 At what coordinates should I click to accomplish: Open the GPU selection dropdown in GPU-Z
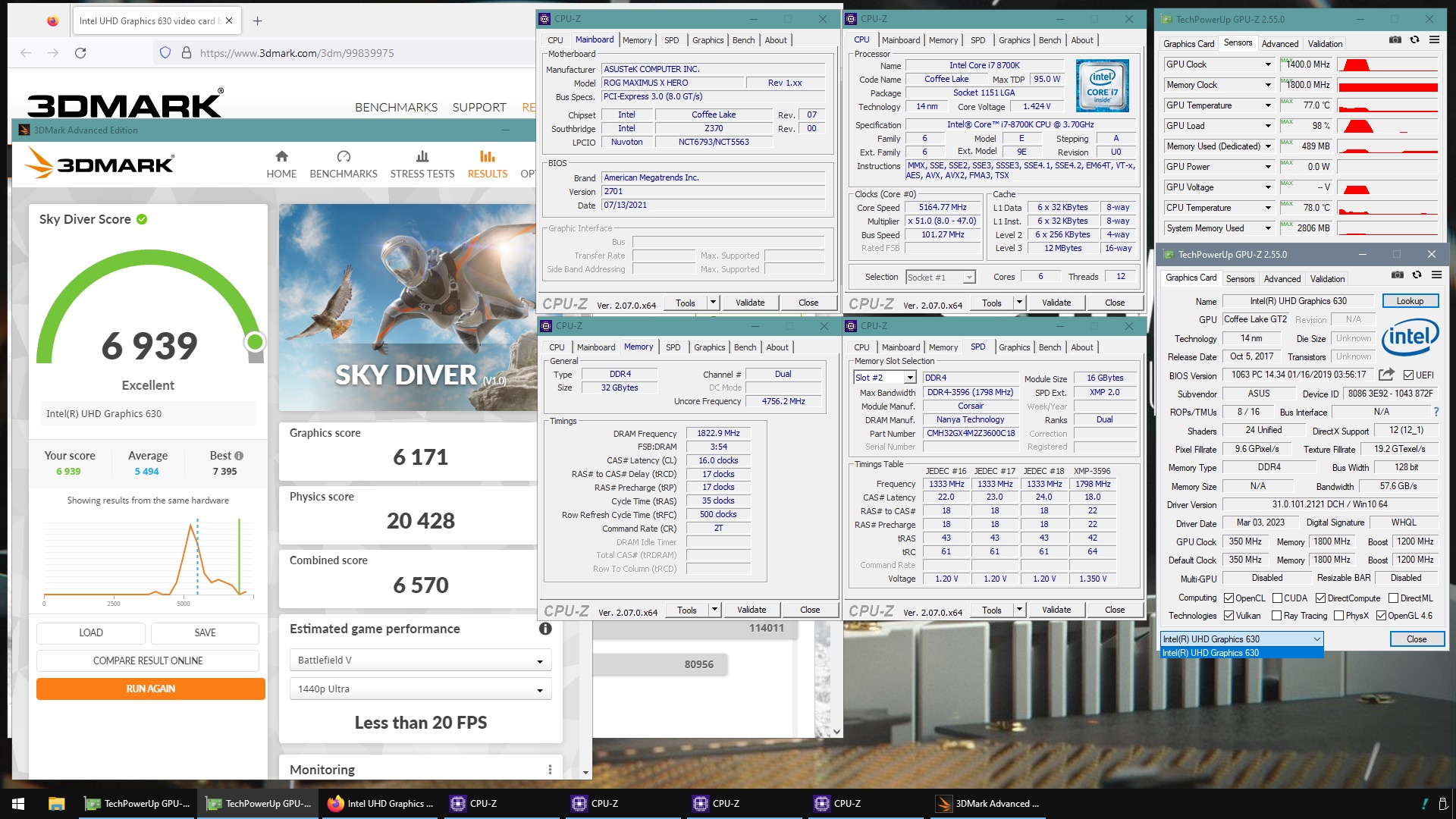(x=1241, y=639)
